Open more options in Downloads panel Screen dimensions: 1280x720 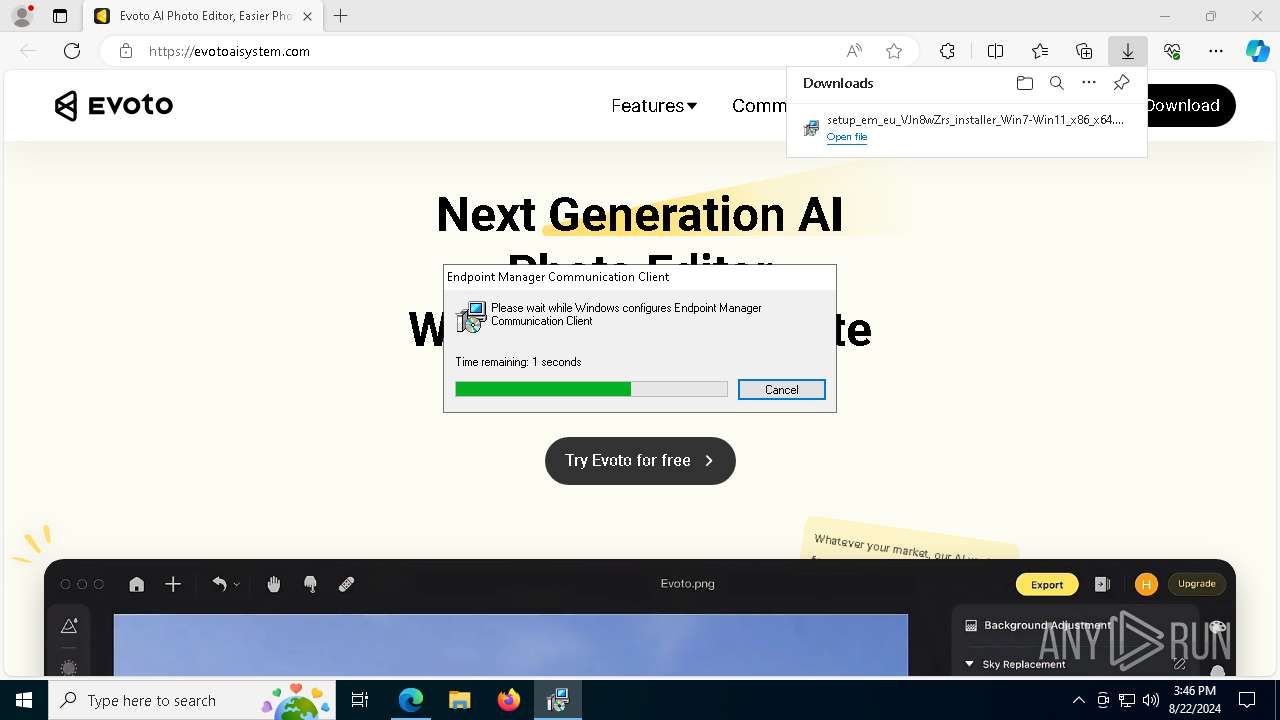coord(1089,83)
